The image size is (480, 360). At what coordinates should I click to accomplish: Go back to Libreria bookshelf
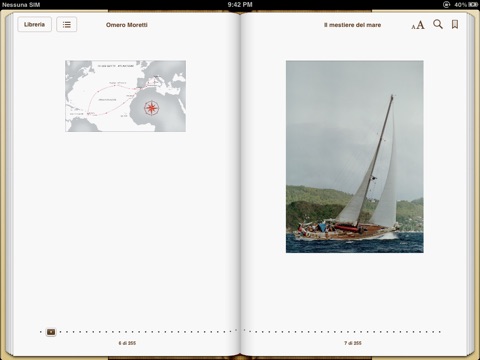tap(34, 24)
